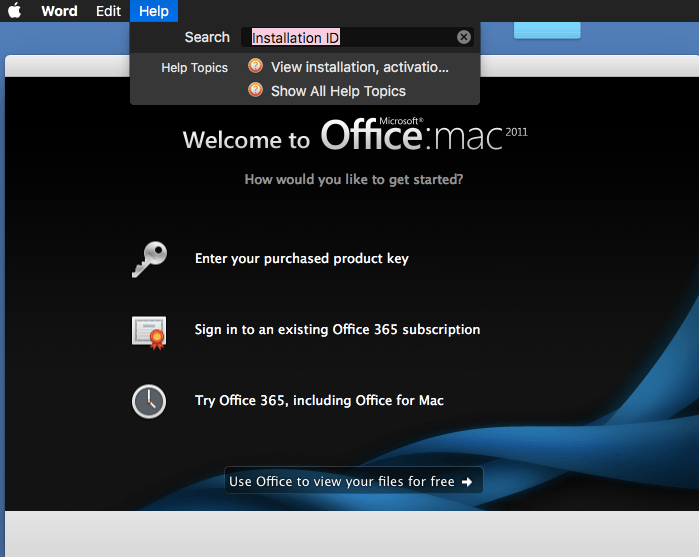Click the Search label in Help menu

207,37
